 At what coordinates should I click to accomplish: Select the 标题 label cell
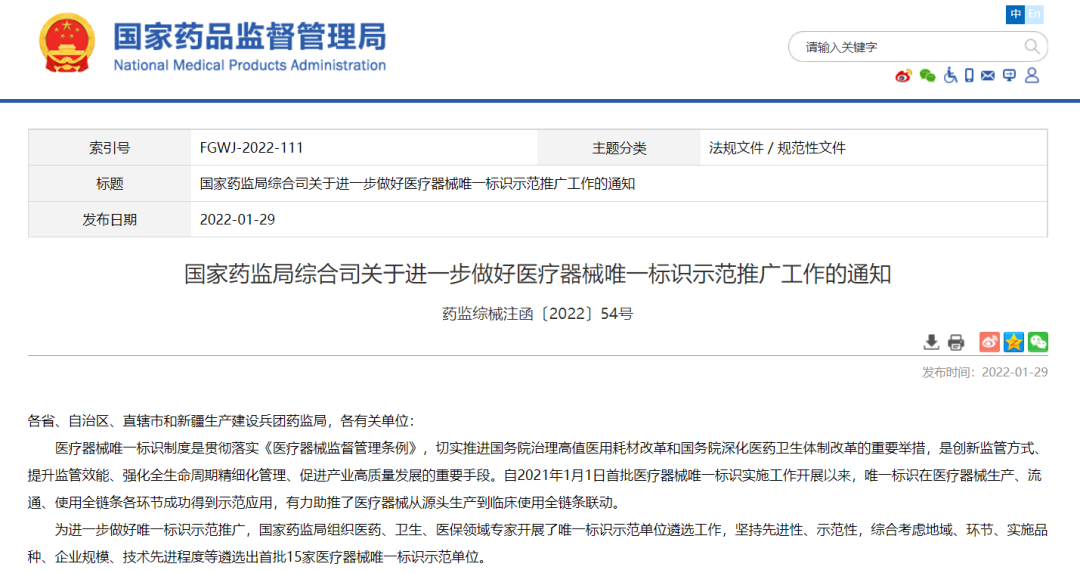pyautogui.click(x=110, y=184)
